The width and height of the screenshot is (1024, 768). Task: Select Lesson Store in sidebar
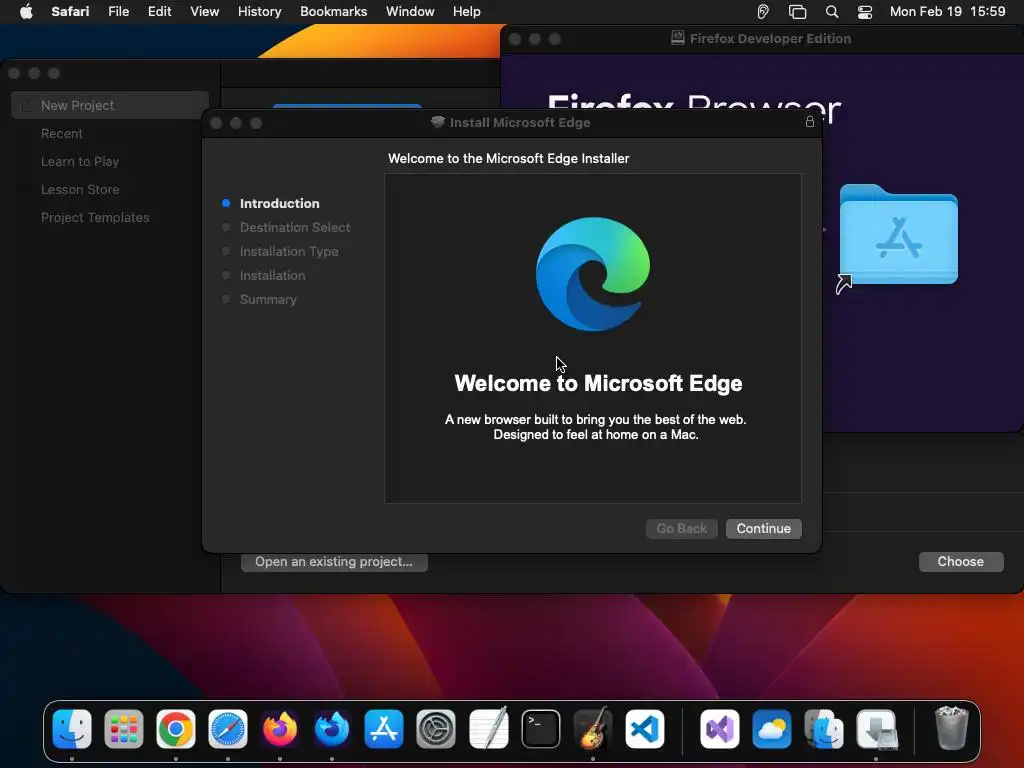click(x=80, y=189)
